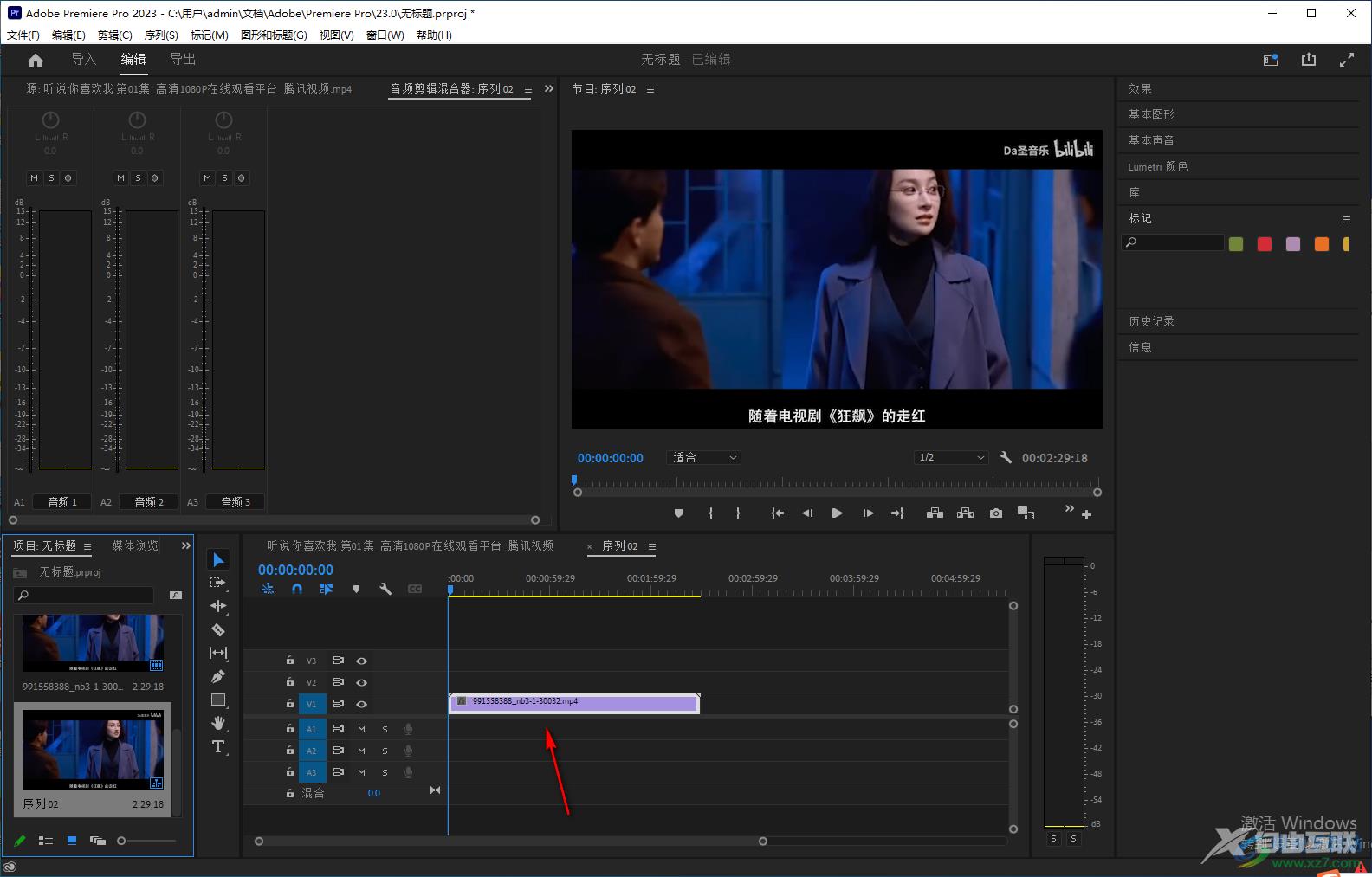
Task: Select the Slip tool
Action: pyautogui.click(x=218, y=653)
